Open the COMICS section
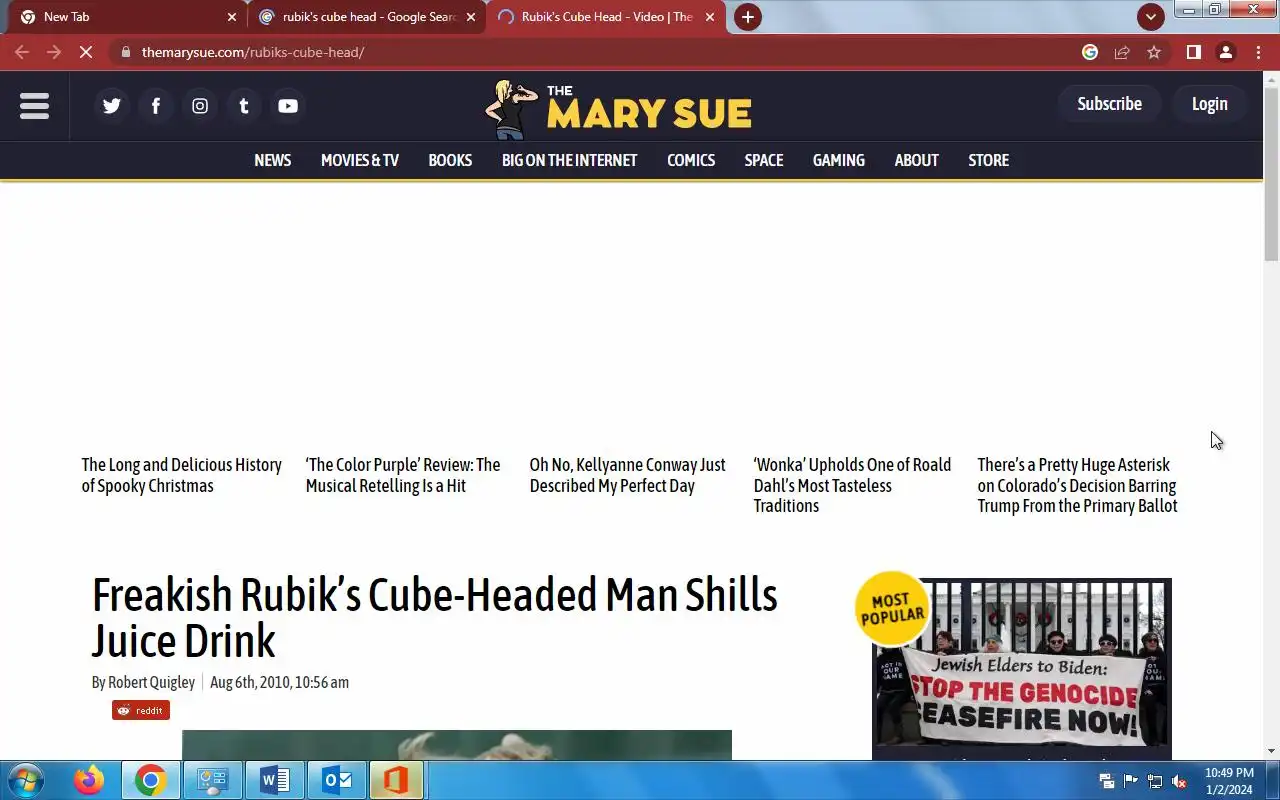The image size is (1280, 800). [691, 160]
